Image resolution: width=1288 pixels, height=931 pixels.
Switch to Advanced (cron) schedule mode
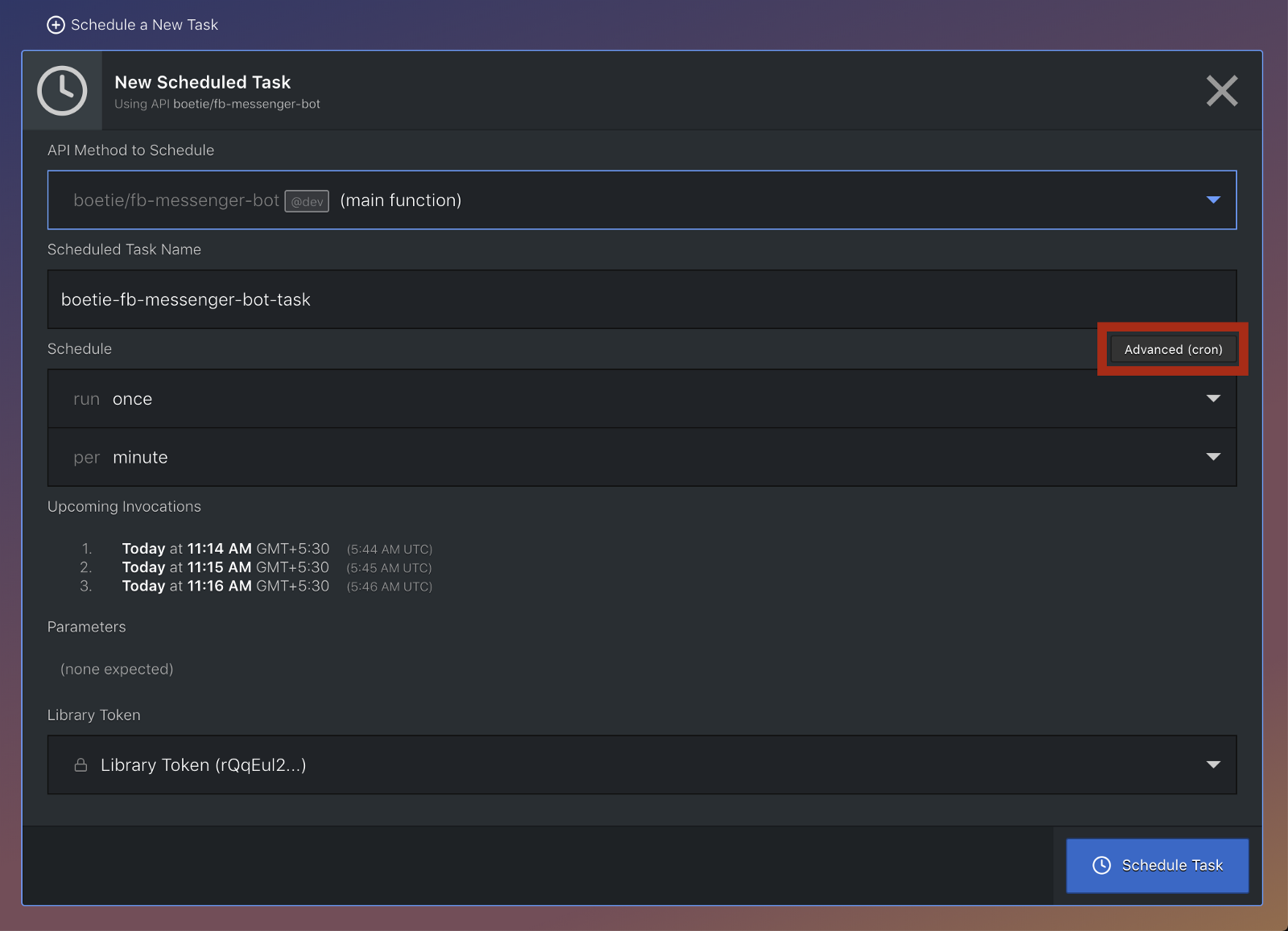[x=1173, y=349]
